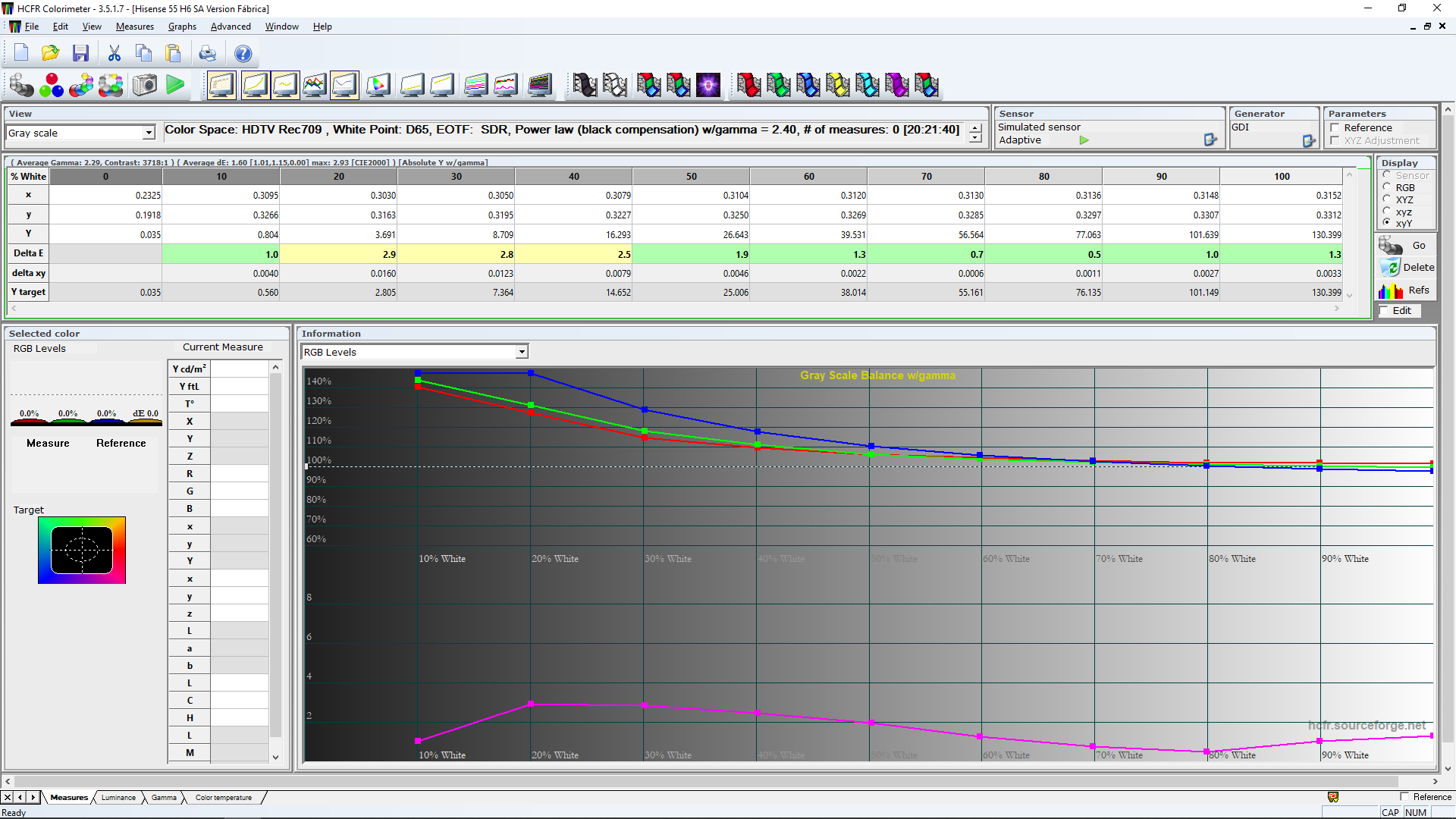
Task: Click the camera measurement icon
Action: [x=144, y=85]
